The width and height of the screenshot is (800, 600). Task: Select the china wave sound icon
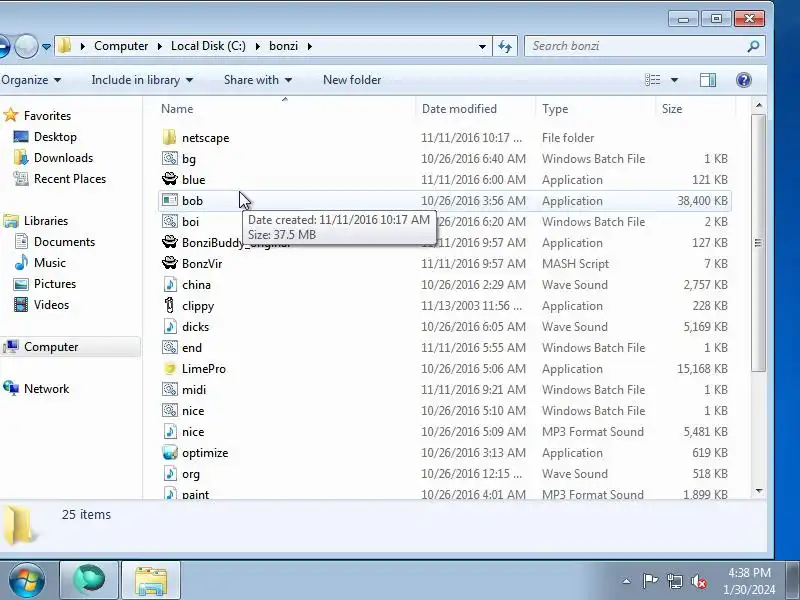(x=169, y=285)
